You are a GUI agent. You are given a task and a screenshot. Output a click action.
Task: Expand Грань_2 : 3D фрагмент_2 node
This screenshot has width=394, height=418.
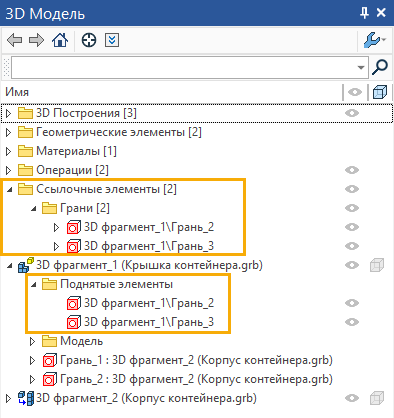pyautogui.click(x=32, y=379)
